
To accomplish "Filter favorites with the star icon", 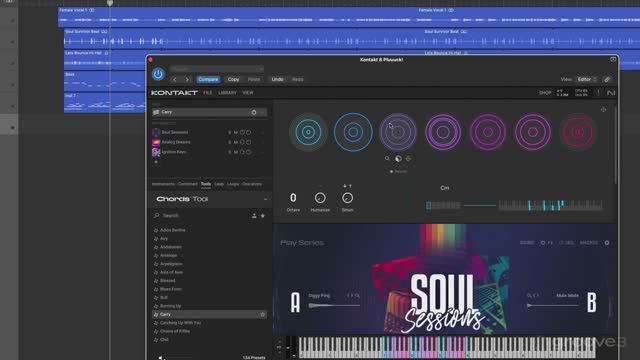I will 263,216.
